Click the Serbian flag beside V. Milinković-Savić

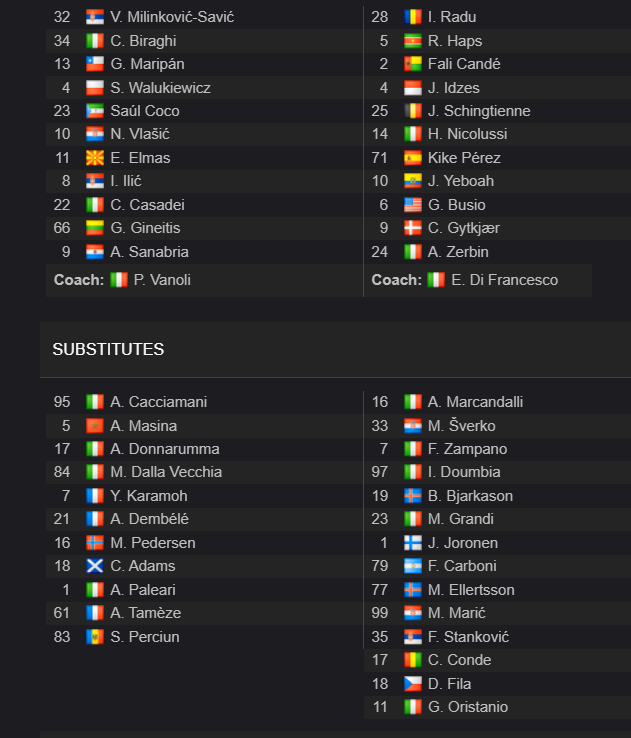tap(95, 17)
